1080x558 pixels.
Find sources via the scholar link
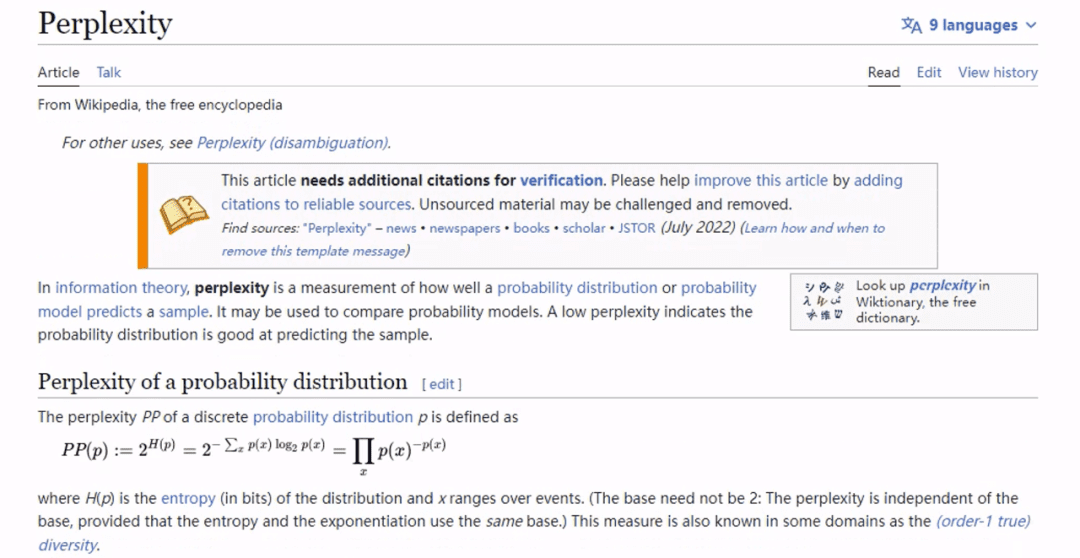(584, 228)
